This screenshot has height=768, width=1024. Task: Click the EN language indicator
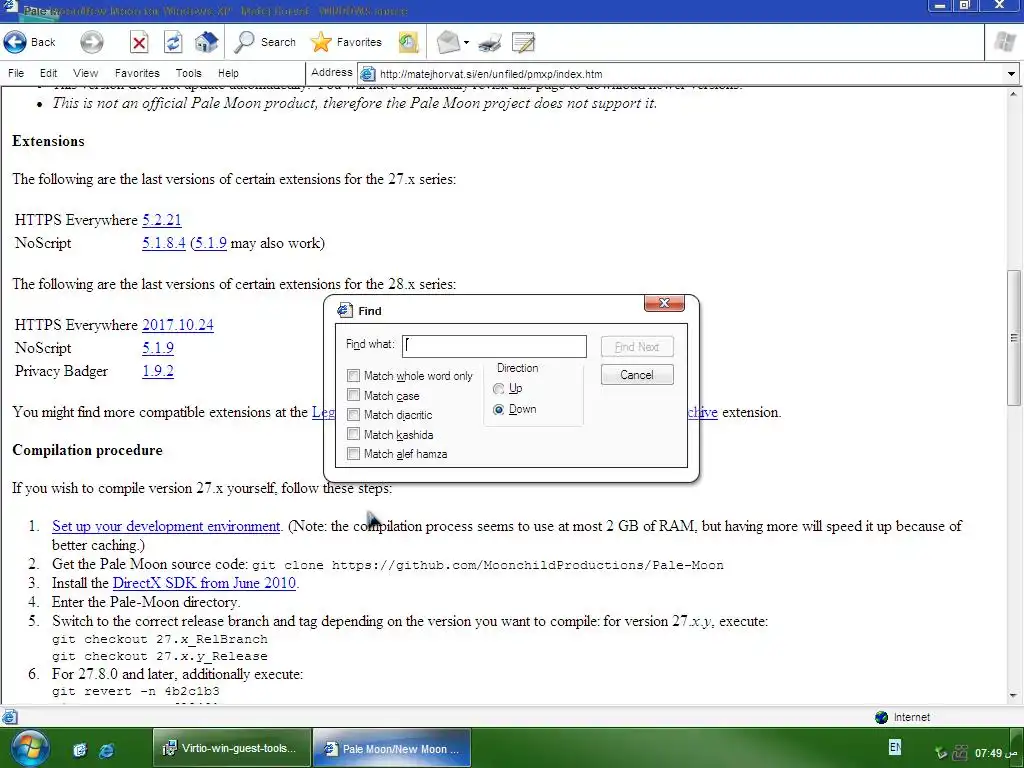click(895, 746)
